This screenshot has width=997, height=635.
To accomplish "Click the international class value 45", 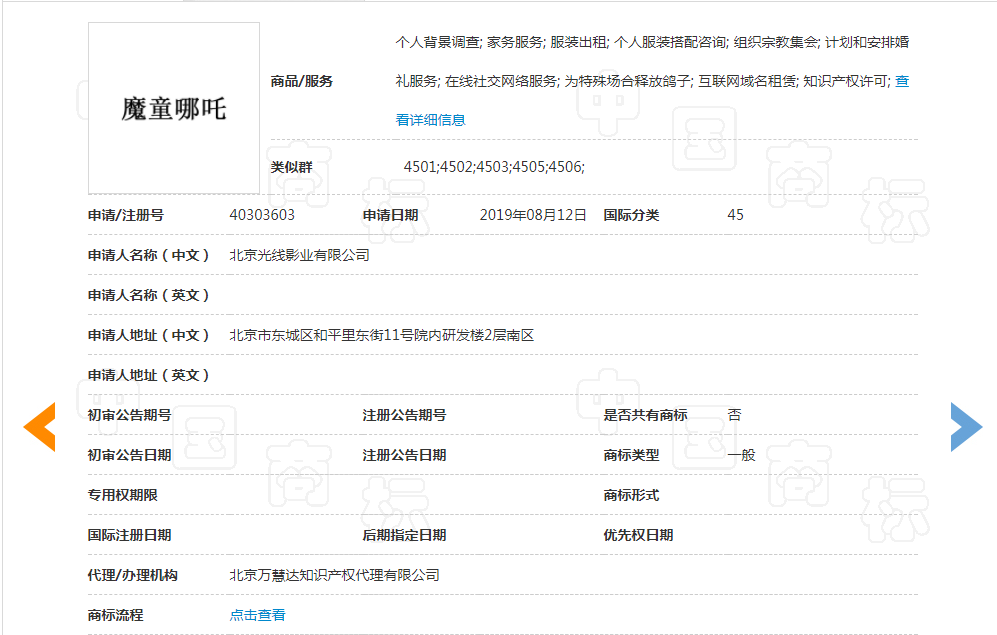I will point(735,215).
